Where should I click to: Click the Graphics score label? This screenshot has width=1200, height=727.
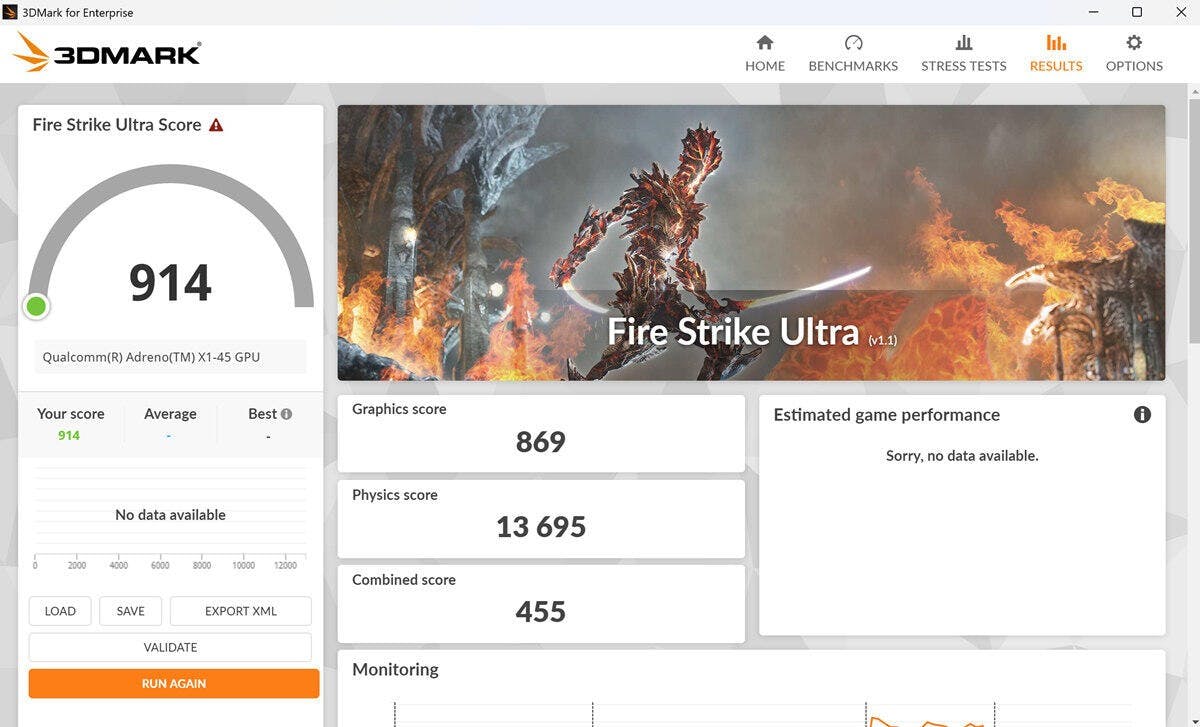(399, 409)
